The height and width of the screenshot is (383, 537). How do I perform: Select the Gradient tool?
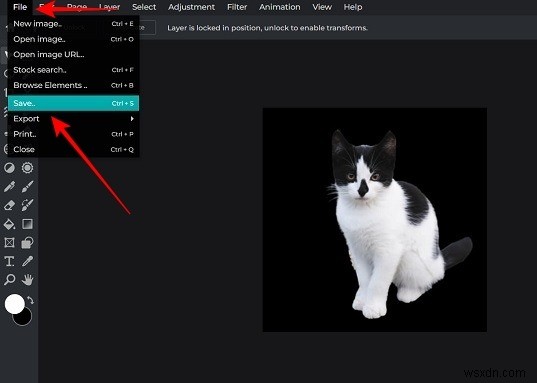click(27, 224)
